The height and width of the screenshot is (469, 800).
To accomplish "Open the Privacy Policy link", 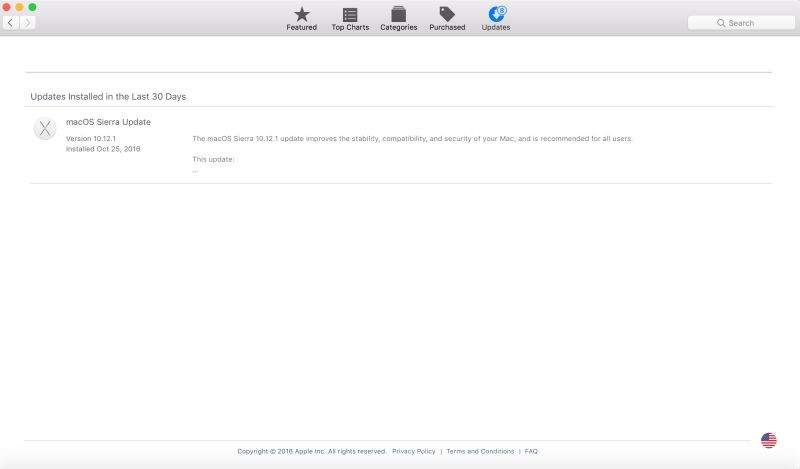I will 414,451.
